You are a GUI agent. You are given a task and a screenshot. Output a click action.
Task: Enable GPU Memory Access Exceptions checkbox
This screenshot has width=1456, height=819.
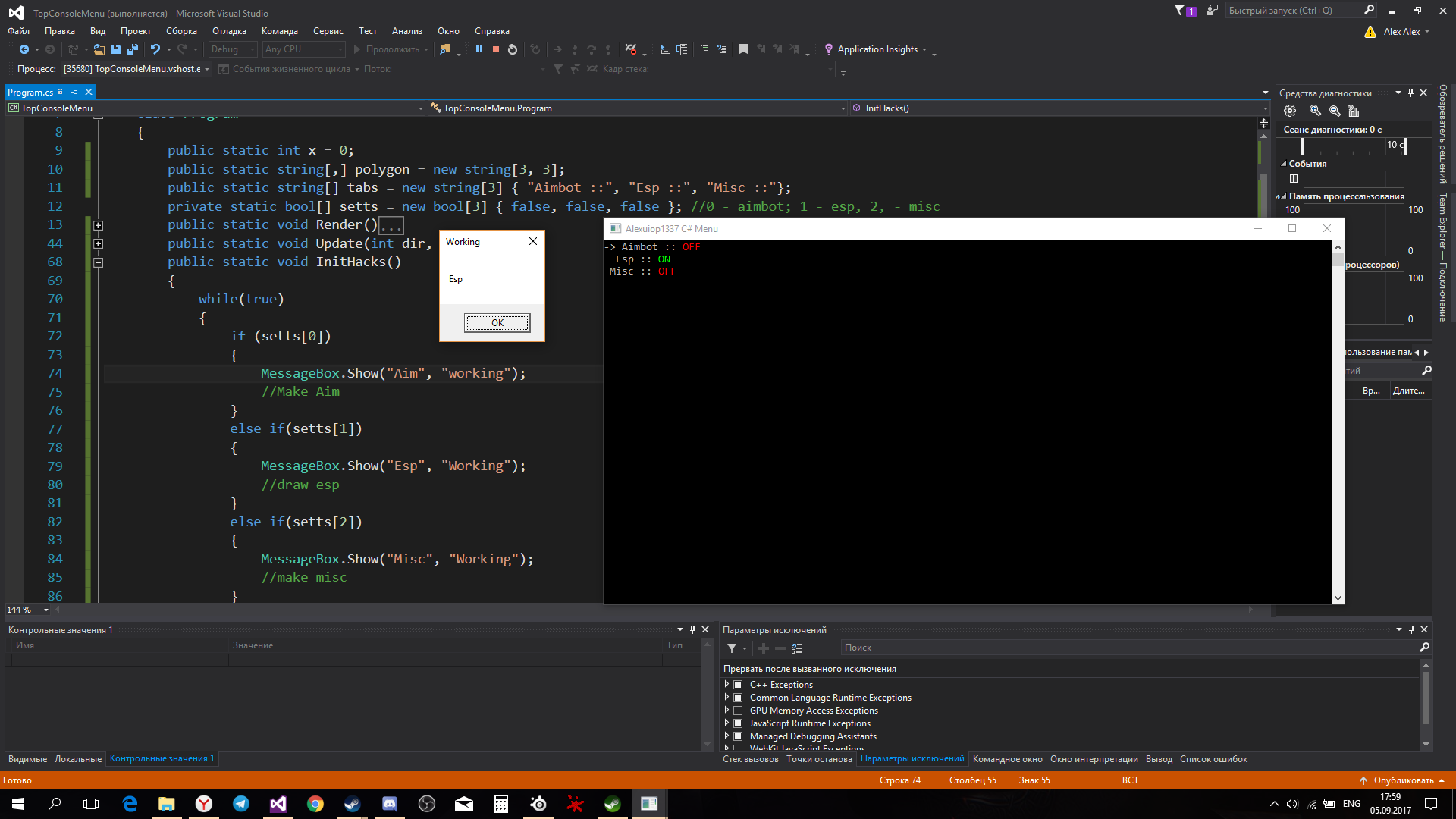tap(738, 711)
